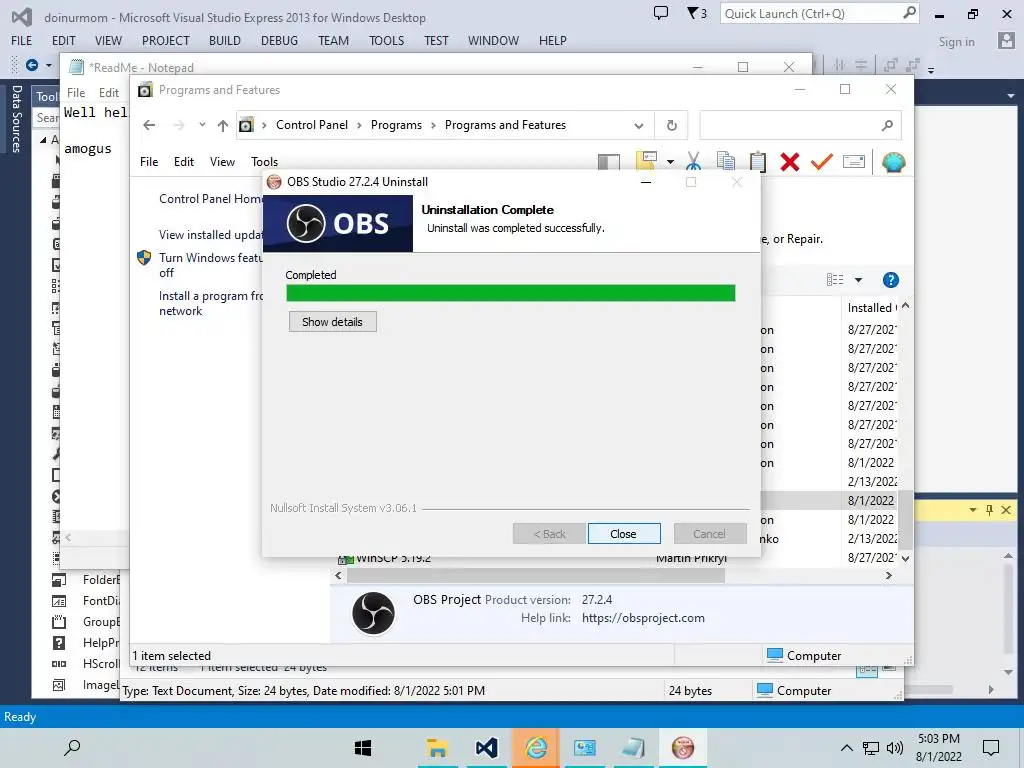The height and width of the screenshot is (768, 1024).
Task: Show hidden tray icons chevron
Action: tap(846, 748)
